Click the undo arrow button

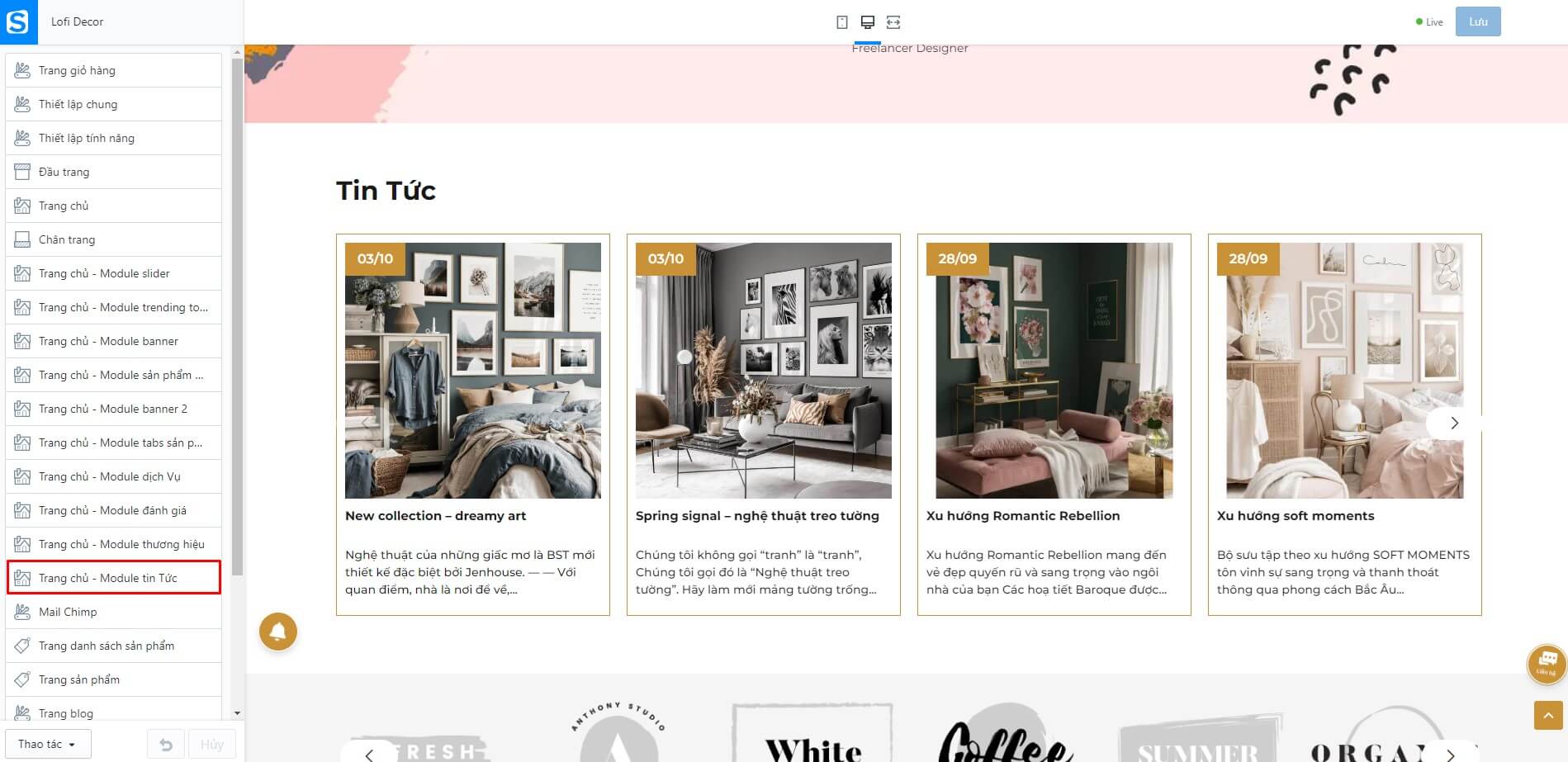pos(166,745)
